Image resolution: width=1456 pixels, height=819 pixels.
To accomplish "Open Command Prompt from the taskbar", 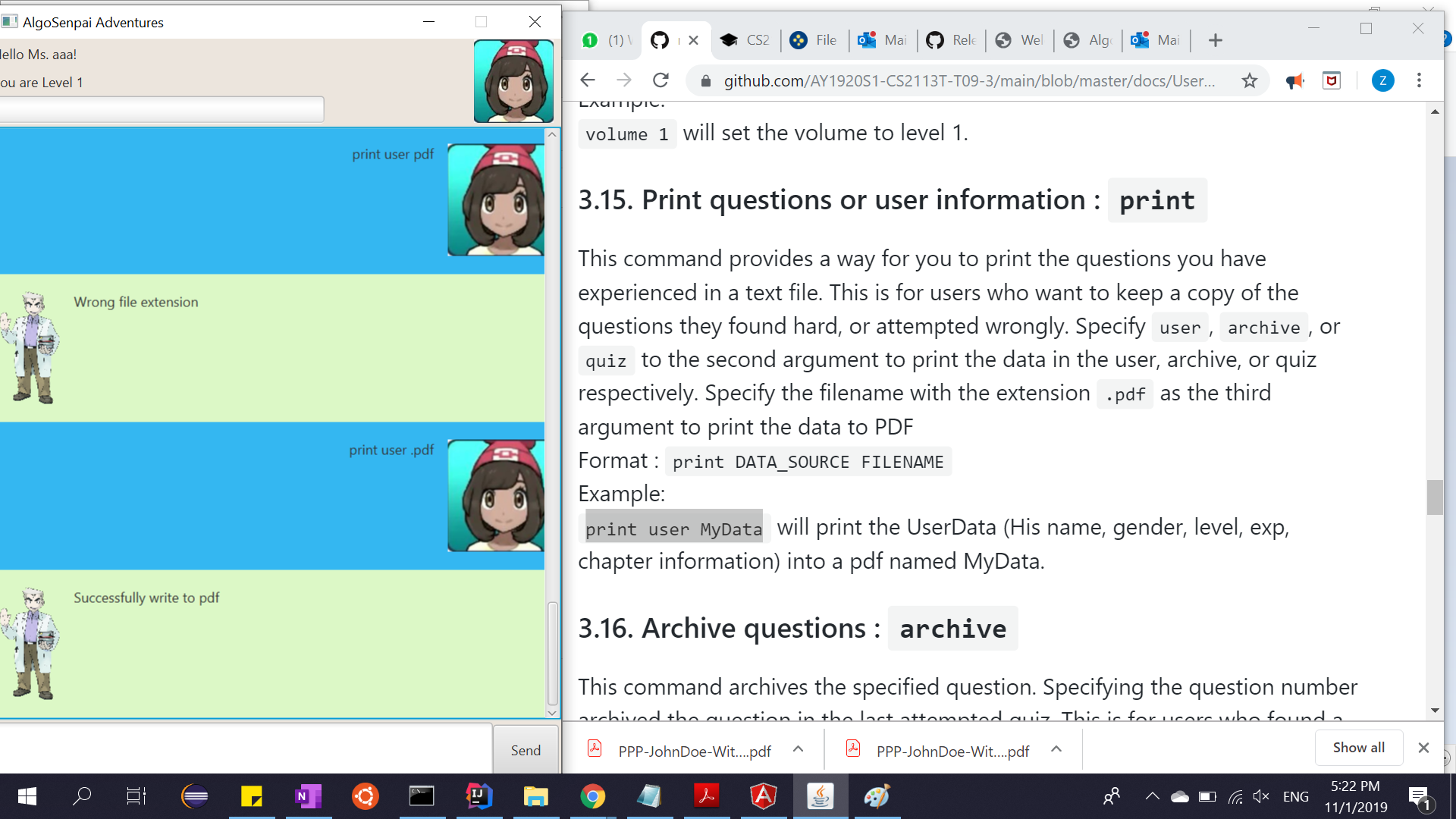I will coord(422,796).
